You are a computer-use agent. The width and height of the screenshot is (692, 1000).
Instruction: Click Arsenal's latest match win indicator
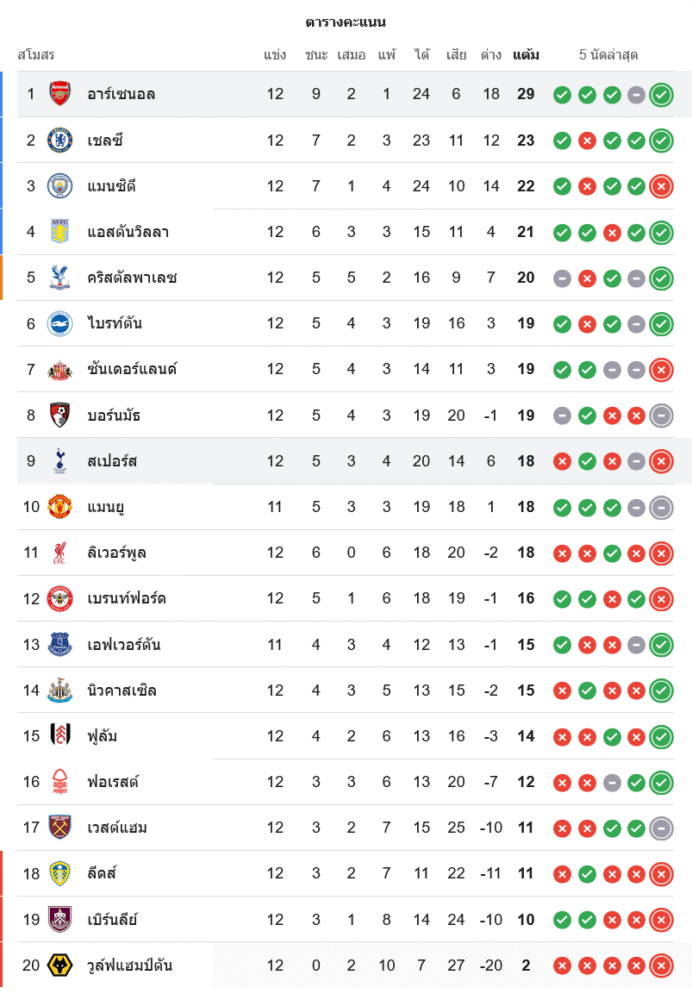(x=660, y=95)
